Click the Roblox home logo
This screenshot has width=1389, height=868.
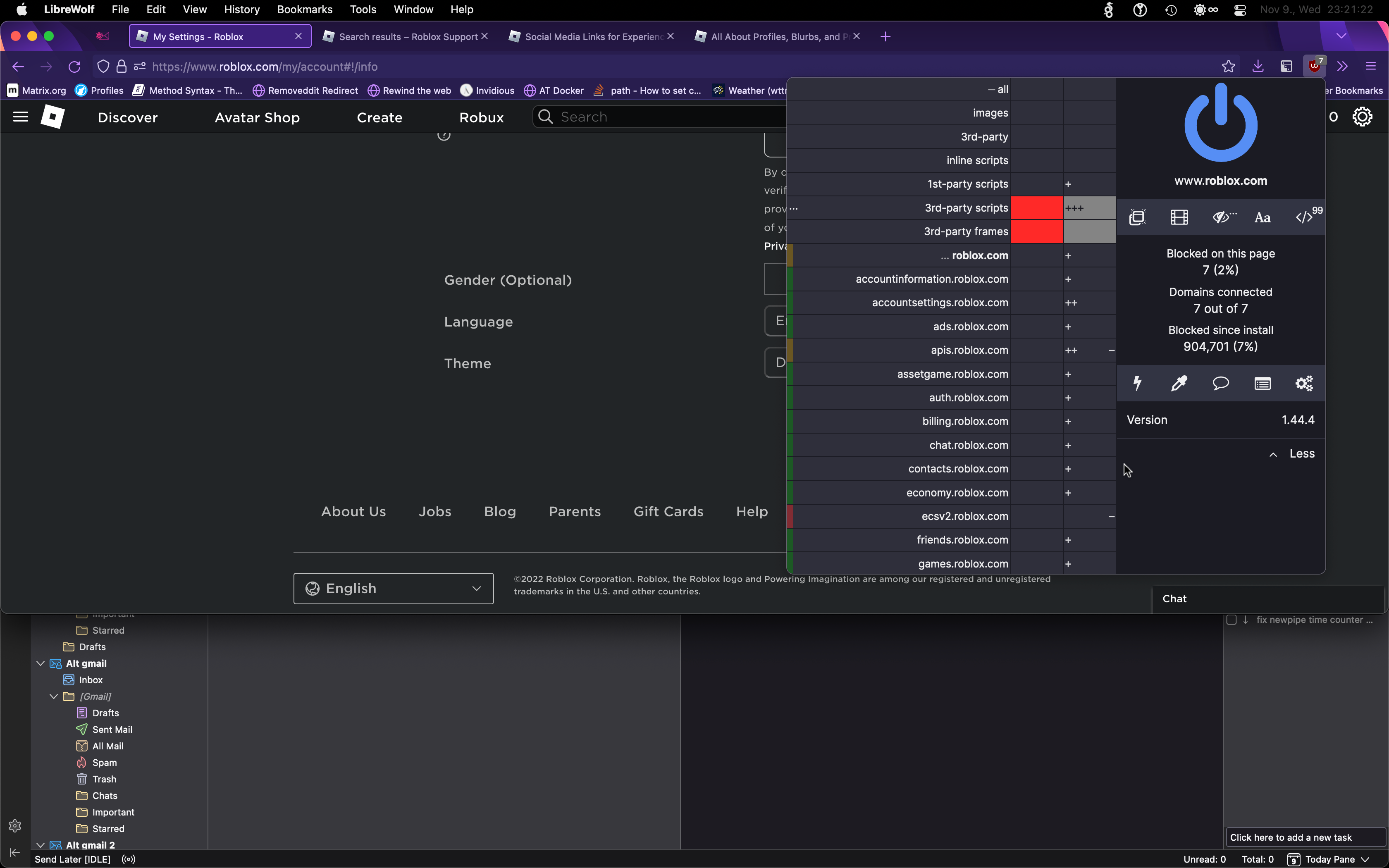point(52,117)
